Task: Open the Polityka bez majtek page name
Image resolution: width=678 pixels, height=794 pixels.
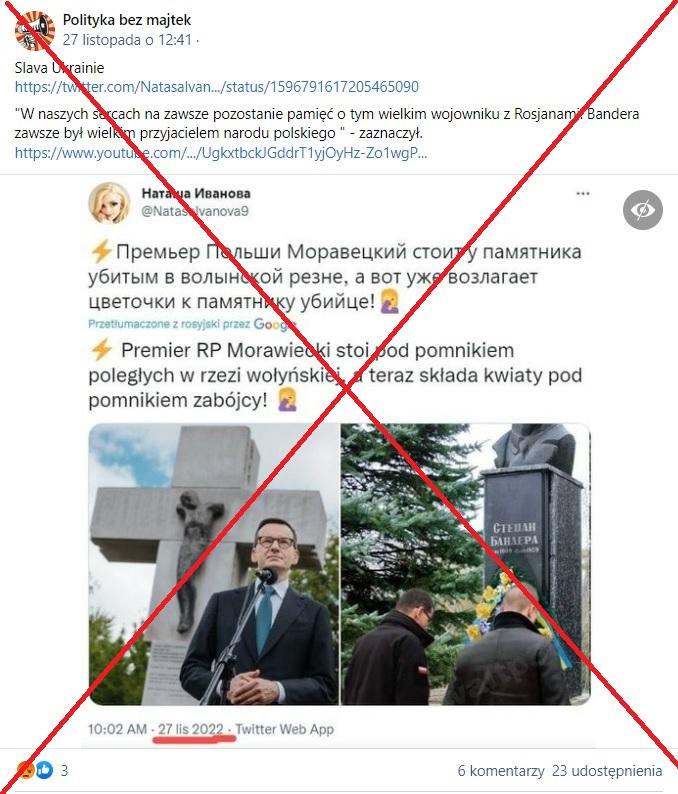Action: point(127,20)
